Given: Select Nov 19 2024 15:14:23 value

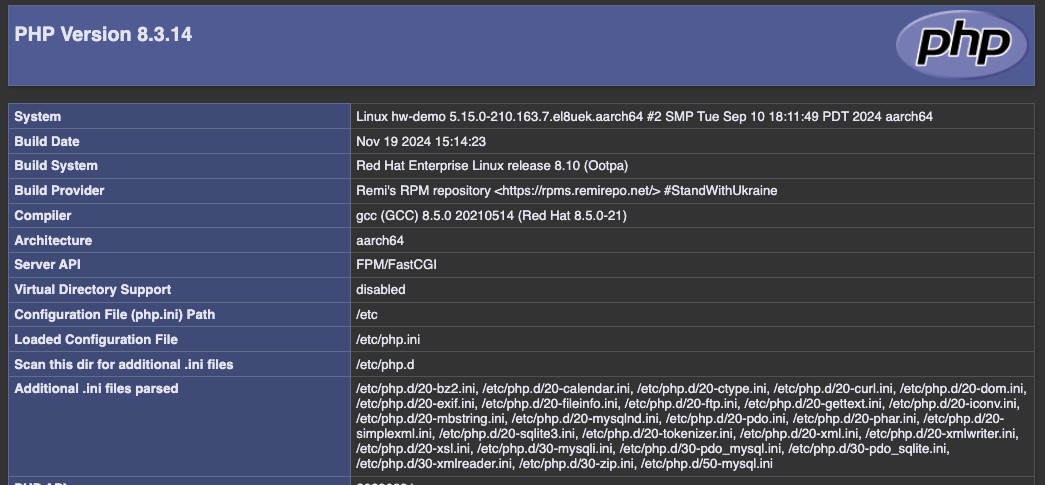Looking at the screenshot, I should (421, 141).
